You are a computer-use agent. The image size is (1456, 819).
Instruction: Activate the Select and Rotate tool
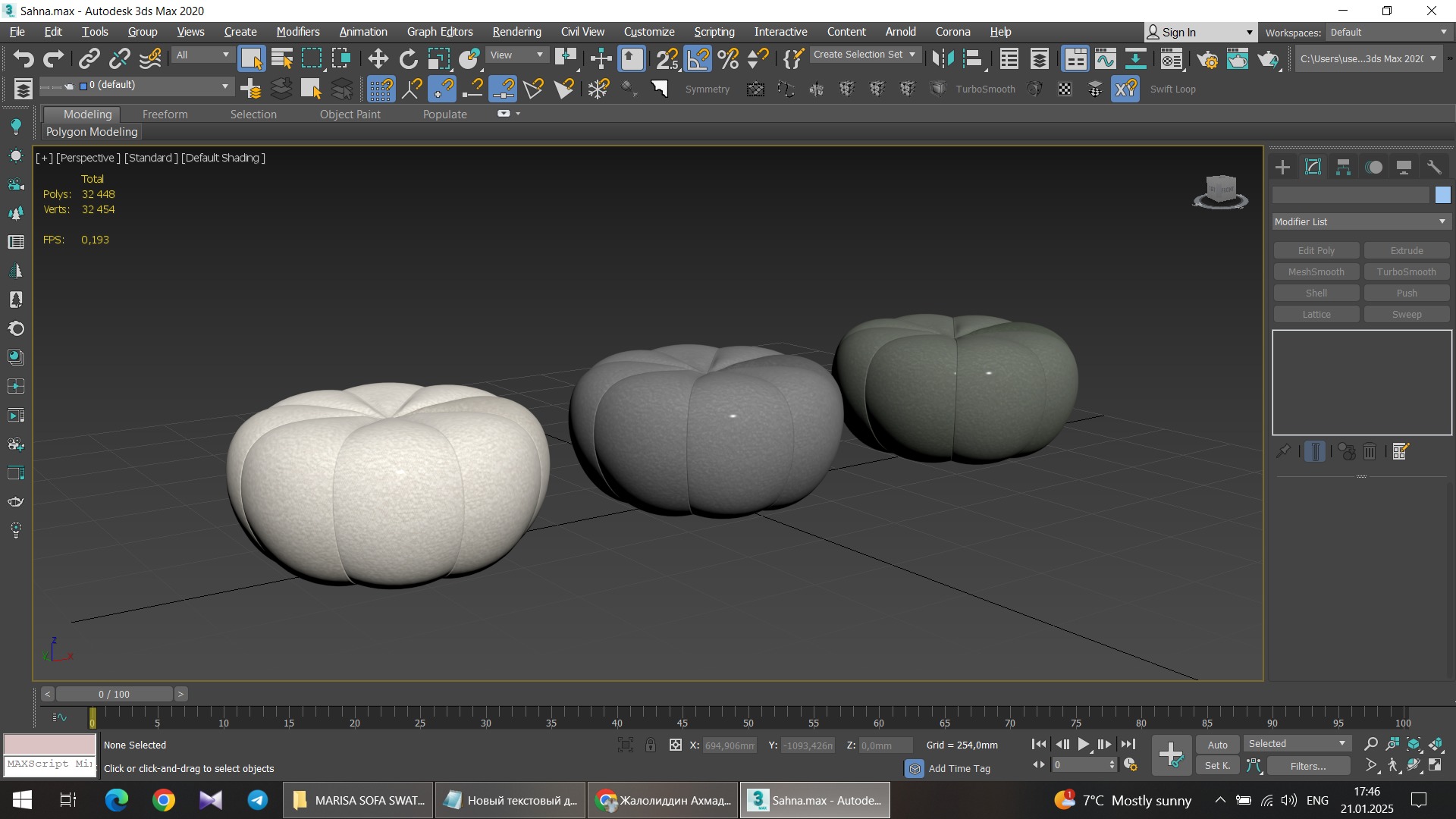pyautogui.click(x=408, y=58)
